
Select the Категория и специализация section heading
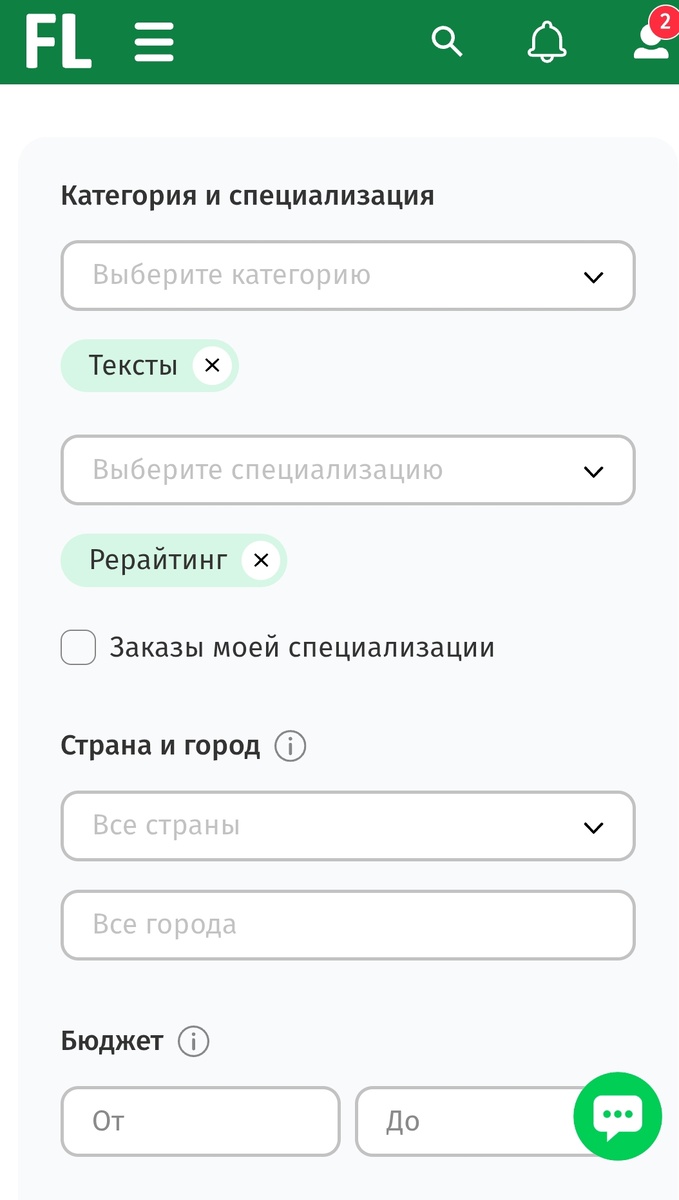click(248, 195)
